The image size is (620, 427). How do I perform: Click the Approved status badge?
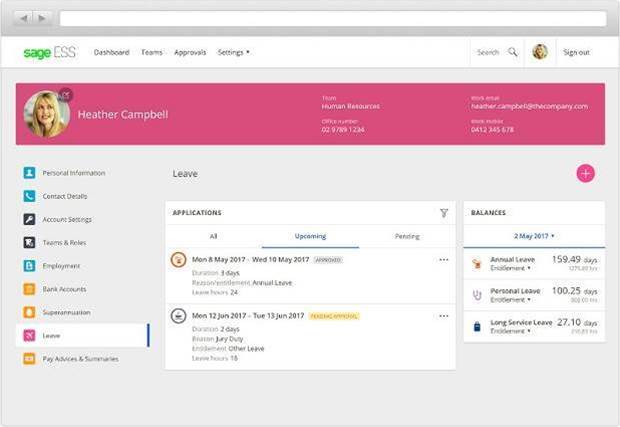point(328,260)
